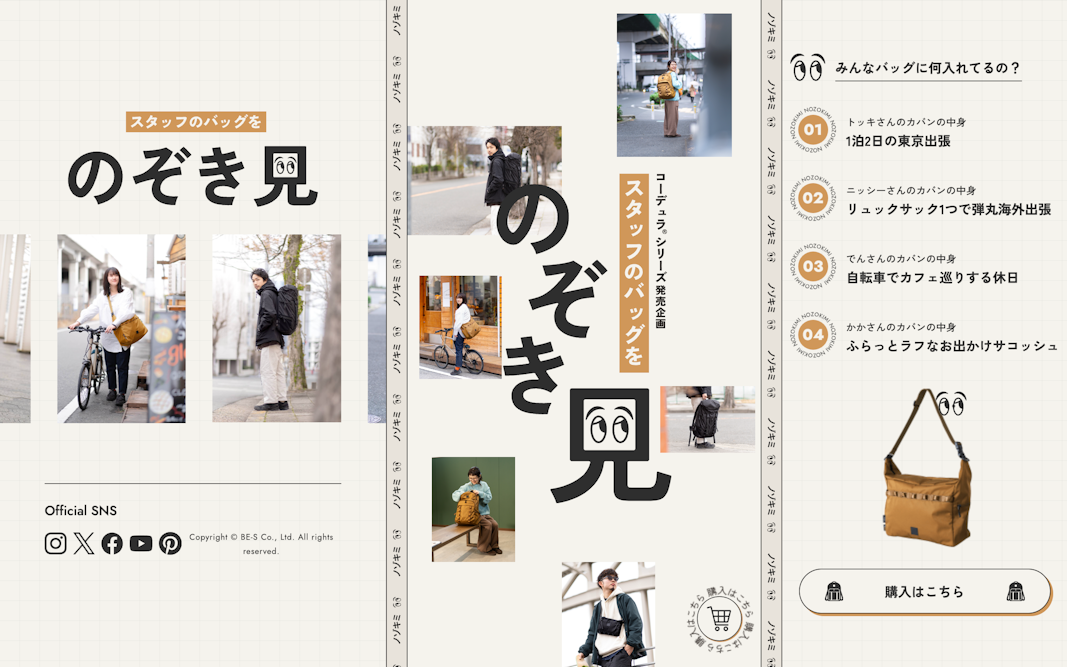Screen dimensions: 1067x667
Task: Open the Instagram official SNS icon
Action: [55, 543]
